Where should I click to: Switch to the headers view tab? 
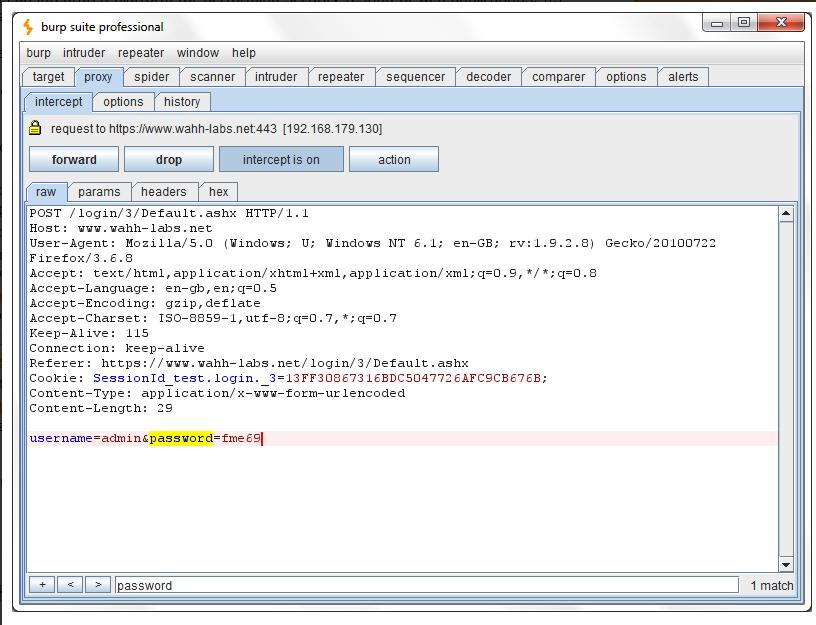point(163,192)
